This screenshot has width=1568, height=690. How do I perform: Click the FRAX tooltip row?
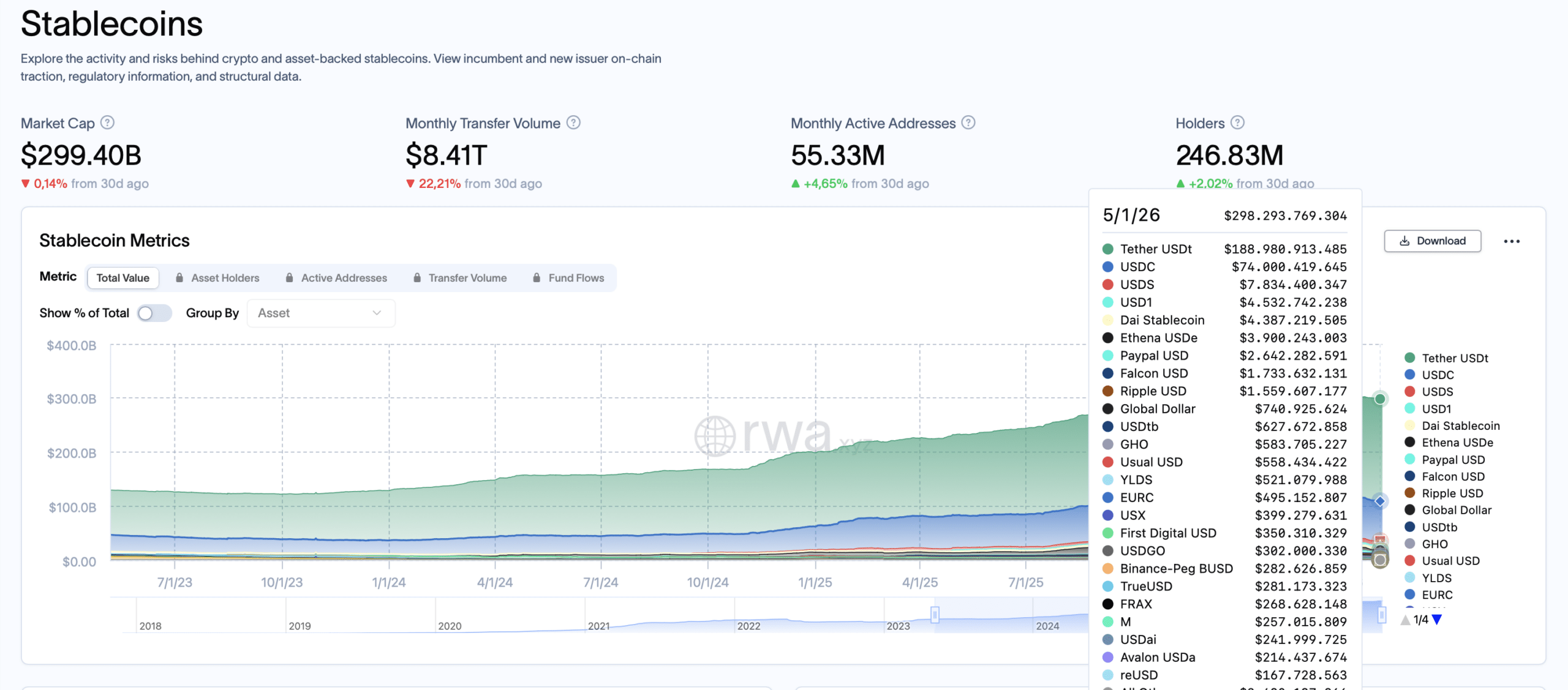(1224, 604)
